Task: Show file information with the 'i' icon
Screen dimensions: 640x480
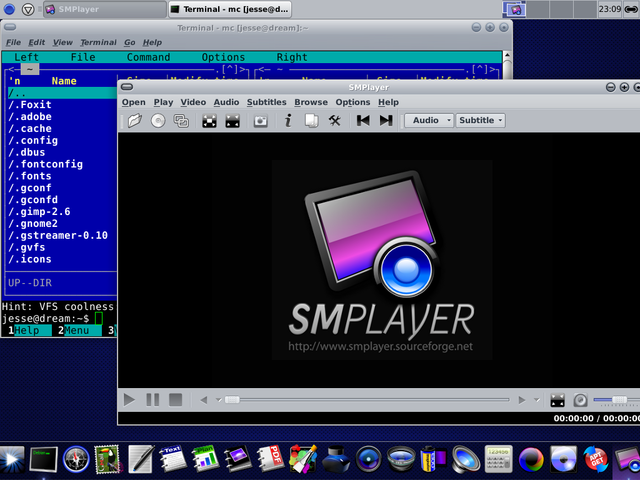Action: 288,120
